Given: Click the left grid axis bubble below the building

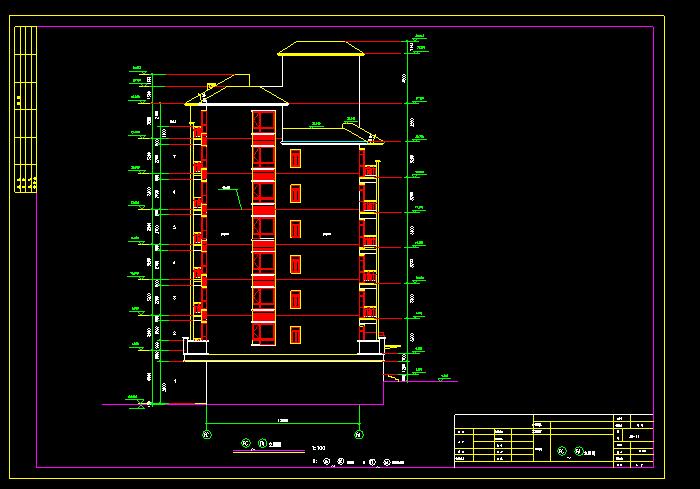Looking at the screenshot, I should [x=206, y=435].
